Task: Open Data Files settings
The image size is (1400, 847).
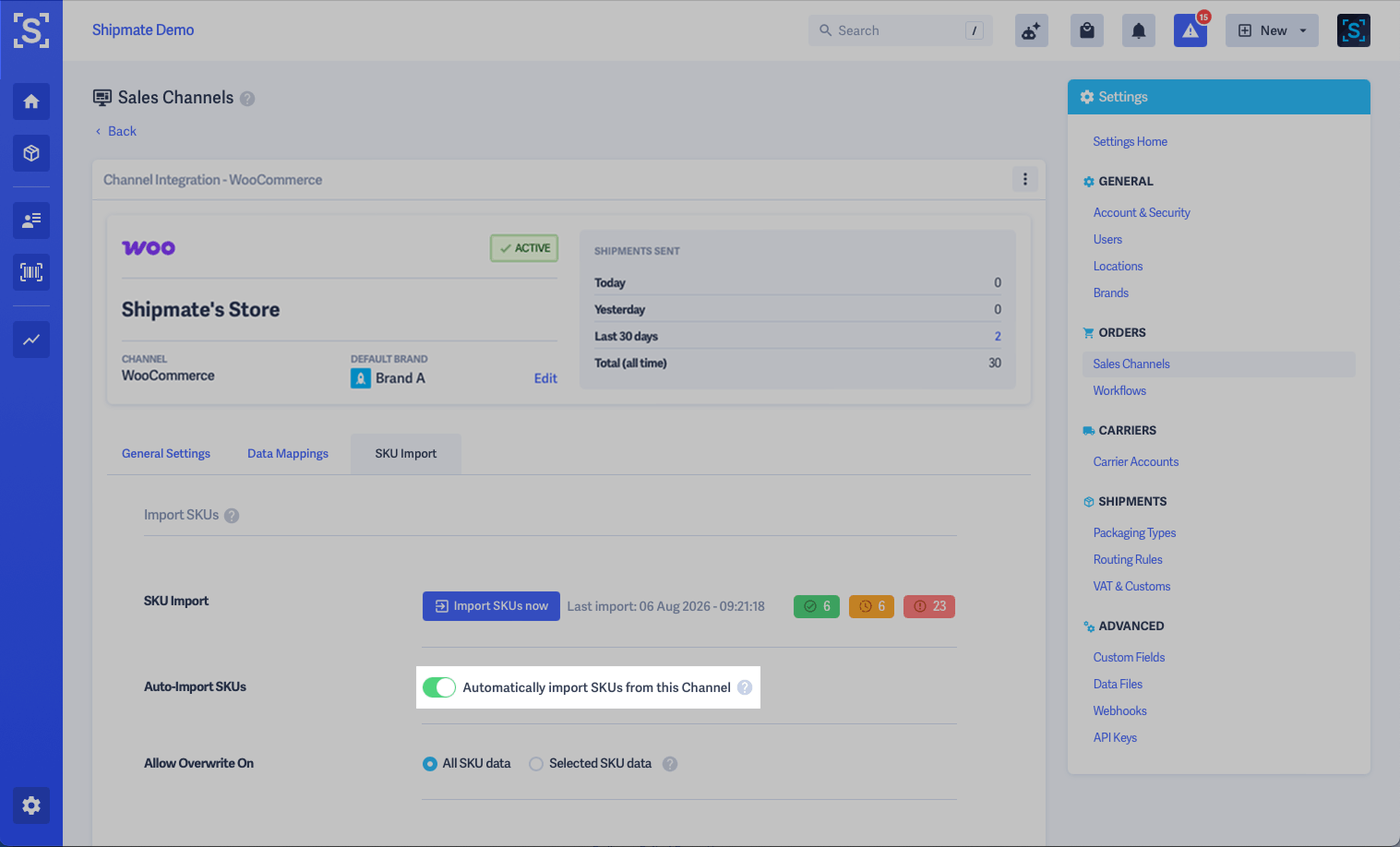Action: pos(1118,684)
